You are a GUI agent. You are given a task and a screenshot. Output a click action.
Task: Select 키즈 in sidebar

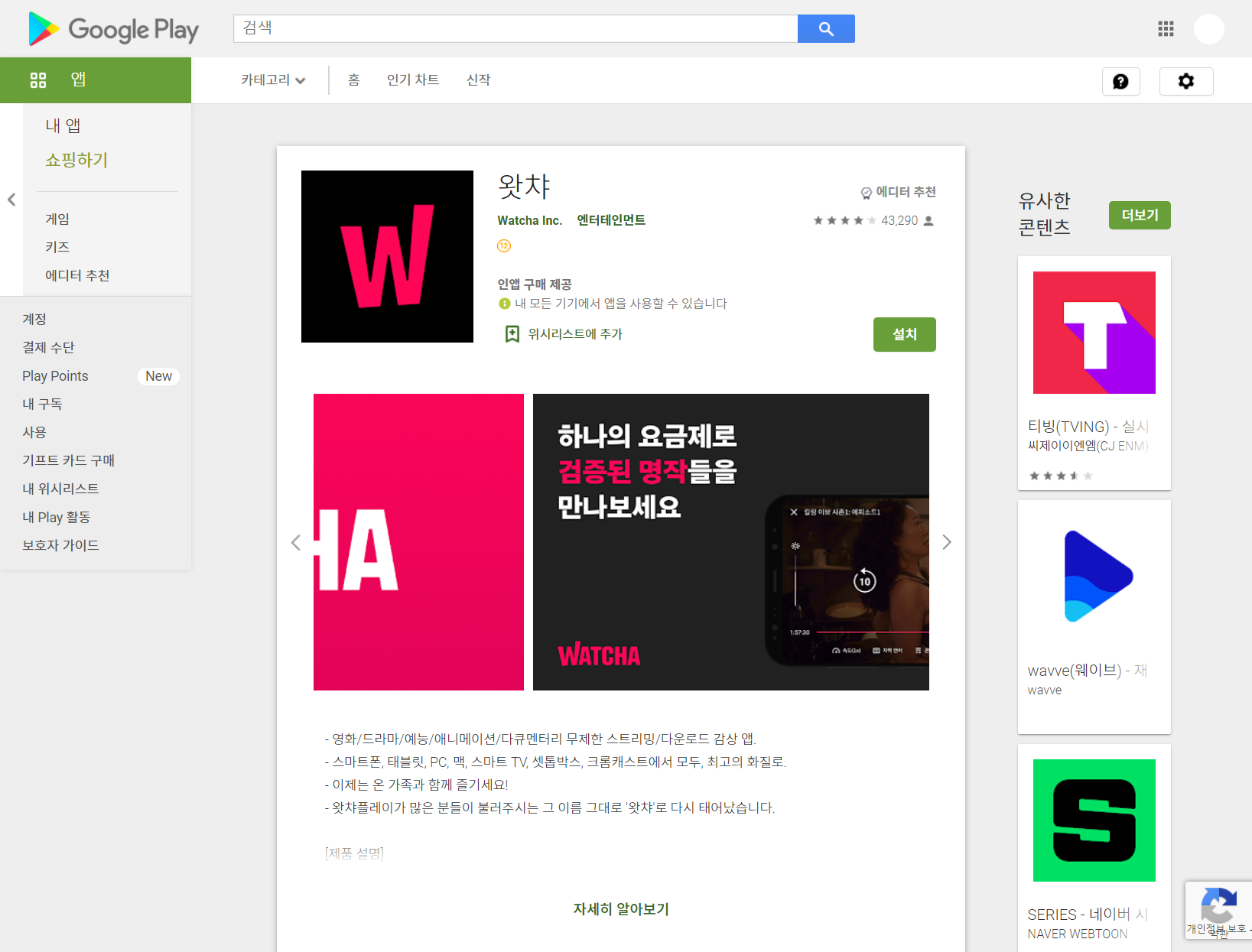tap(57, 247)
